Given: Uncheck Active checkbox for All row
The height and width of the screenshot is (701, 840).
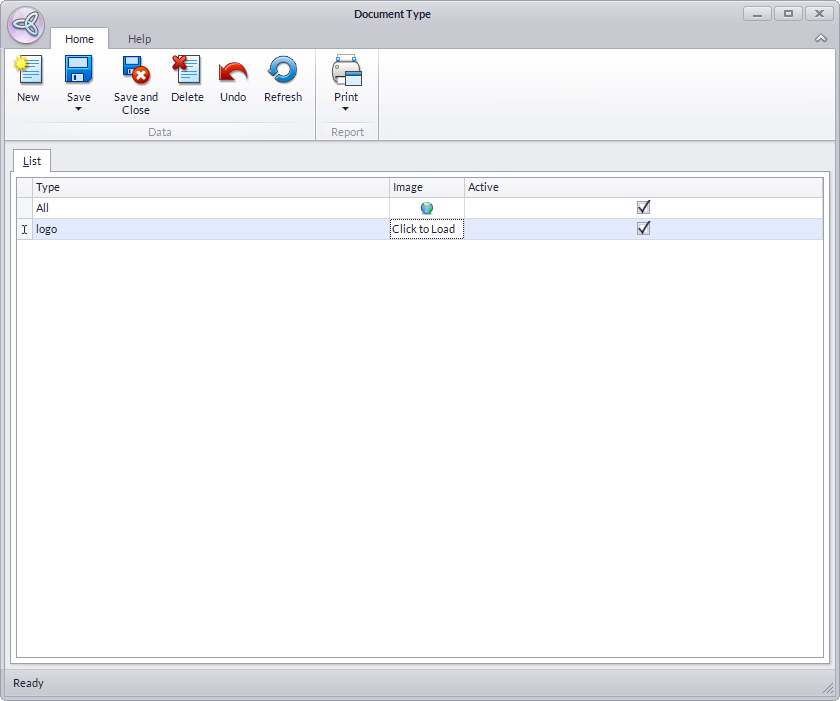Looking at the screenshot, I should coord(644,208).
